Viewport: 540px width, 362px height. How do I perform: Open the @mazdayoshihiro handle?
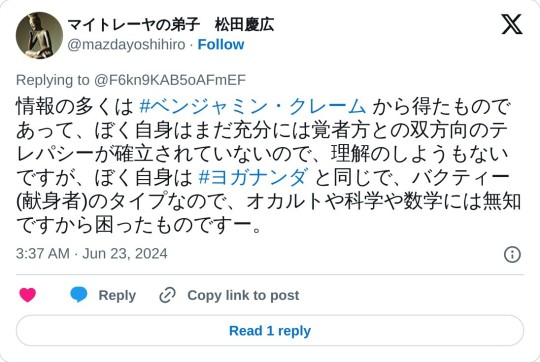click(126, 45)
